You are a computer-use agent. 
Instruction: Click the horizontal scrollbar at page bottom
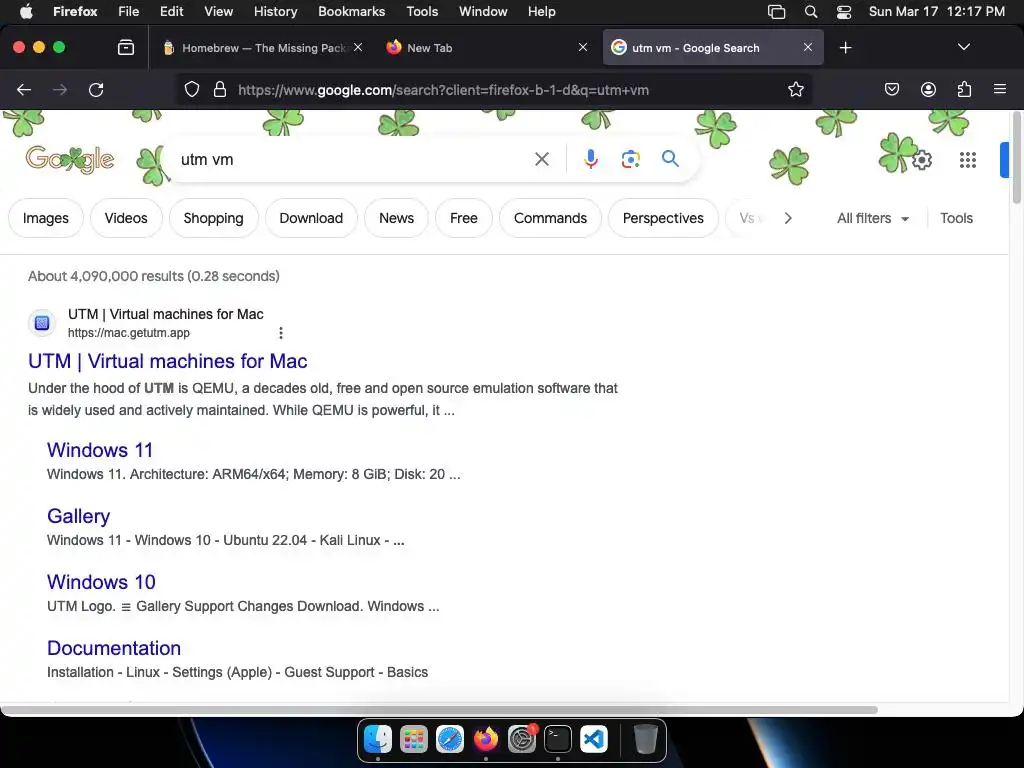(439, 710)
